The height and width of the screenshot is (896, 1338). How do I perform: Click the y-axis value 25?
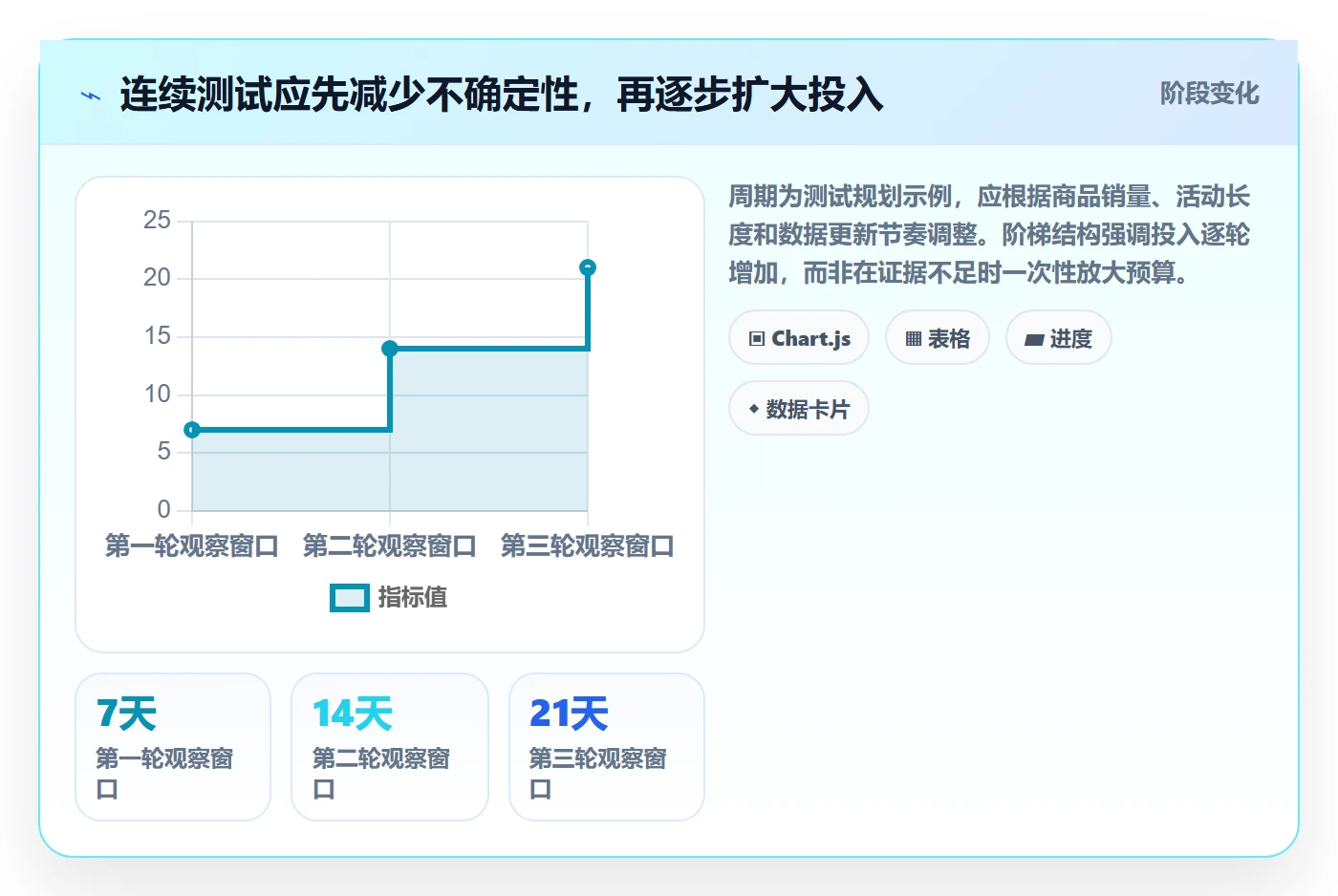157,221
